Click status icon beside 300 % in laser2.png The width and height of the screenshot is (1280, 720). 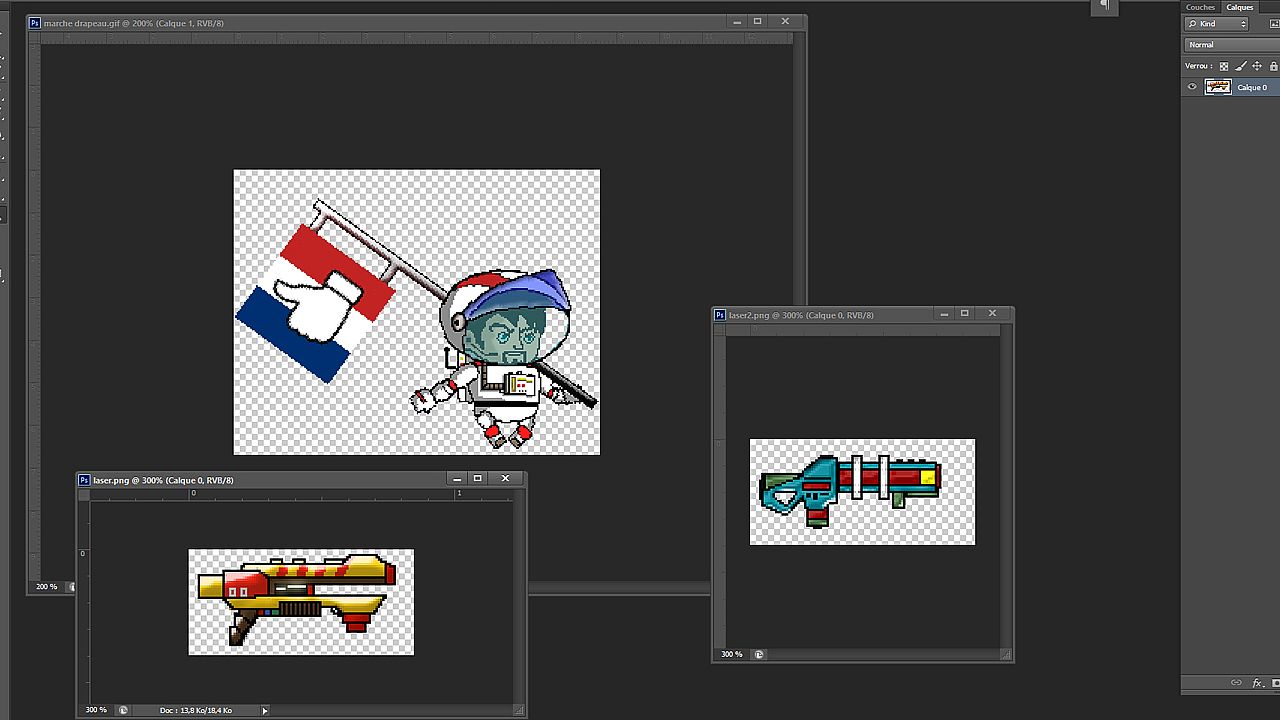click(x=759, y=654)
